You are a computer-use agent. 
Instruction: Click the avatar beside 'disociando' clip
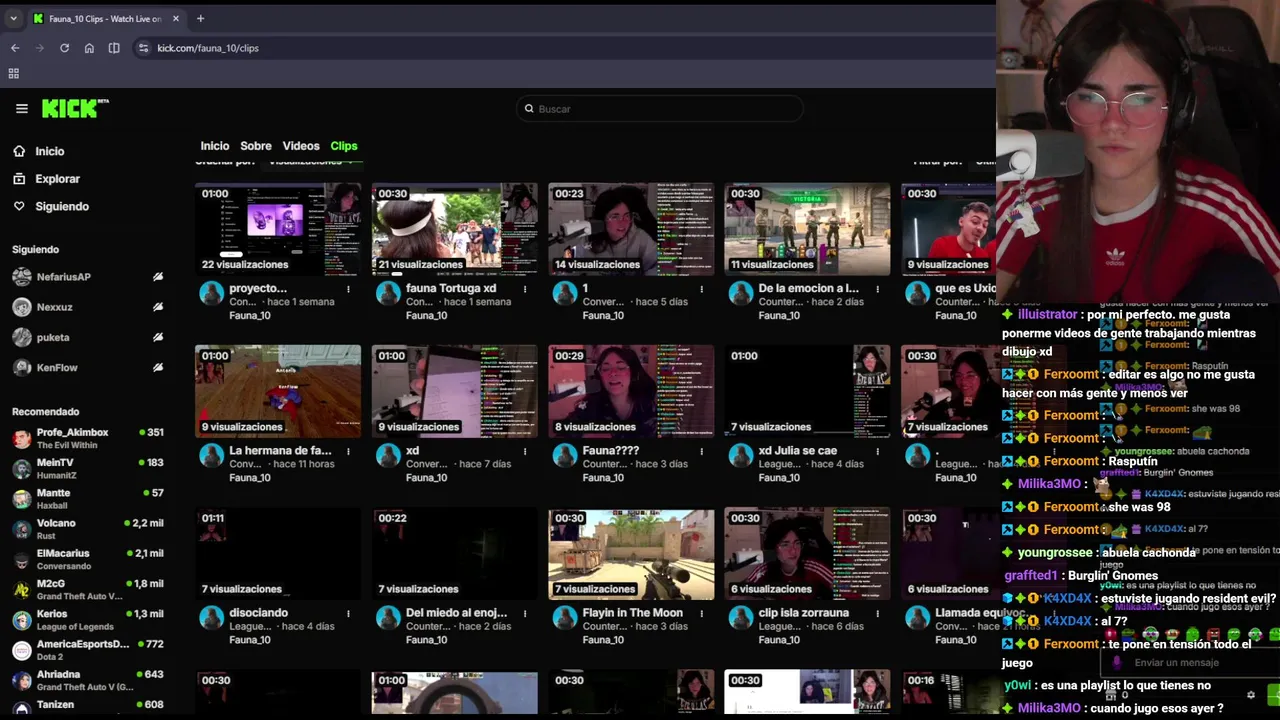coord(211,617)
